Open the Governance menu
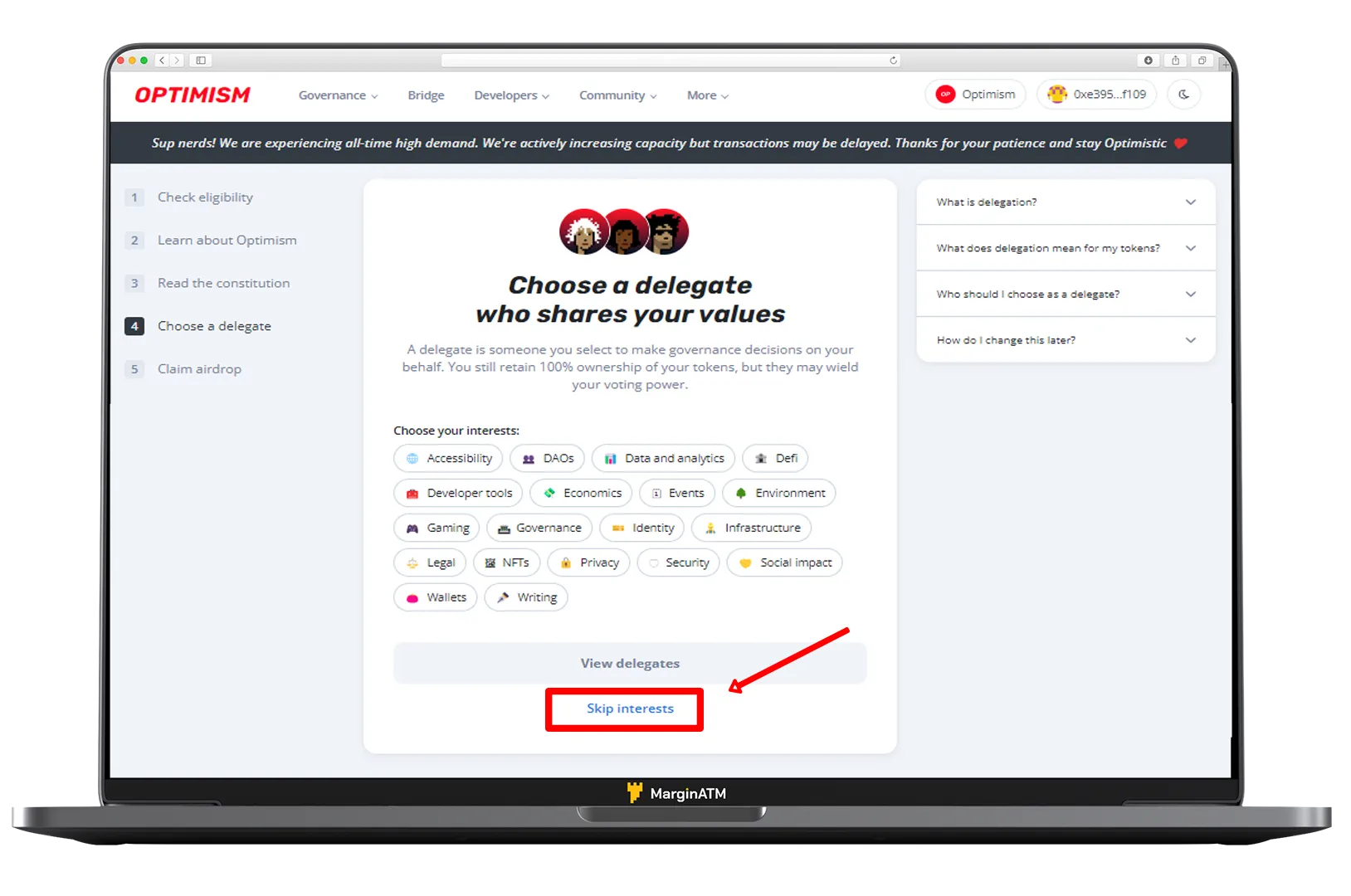Viewport: 1351px width, 896px height. 338,95
